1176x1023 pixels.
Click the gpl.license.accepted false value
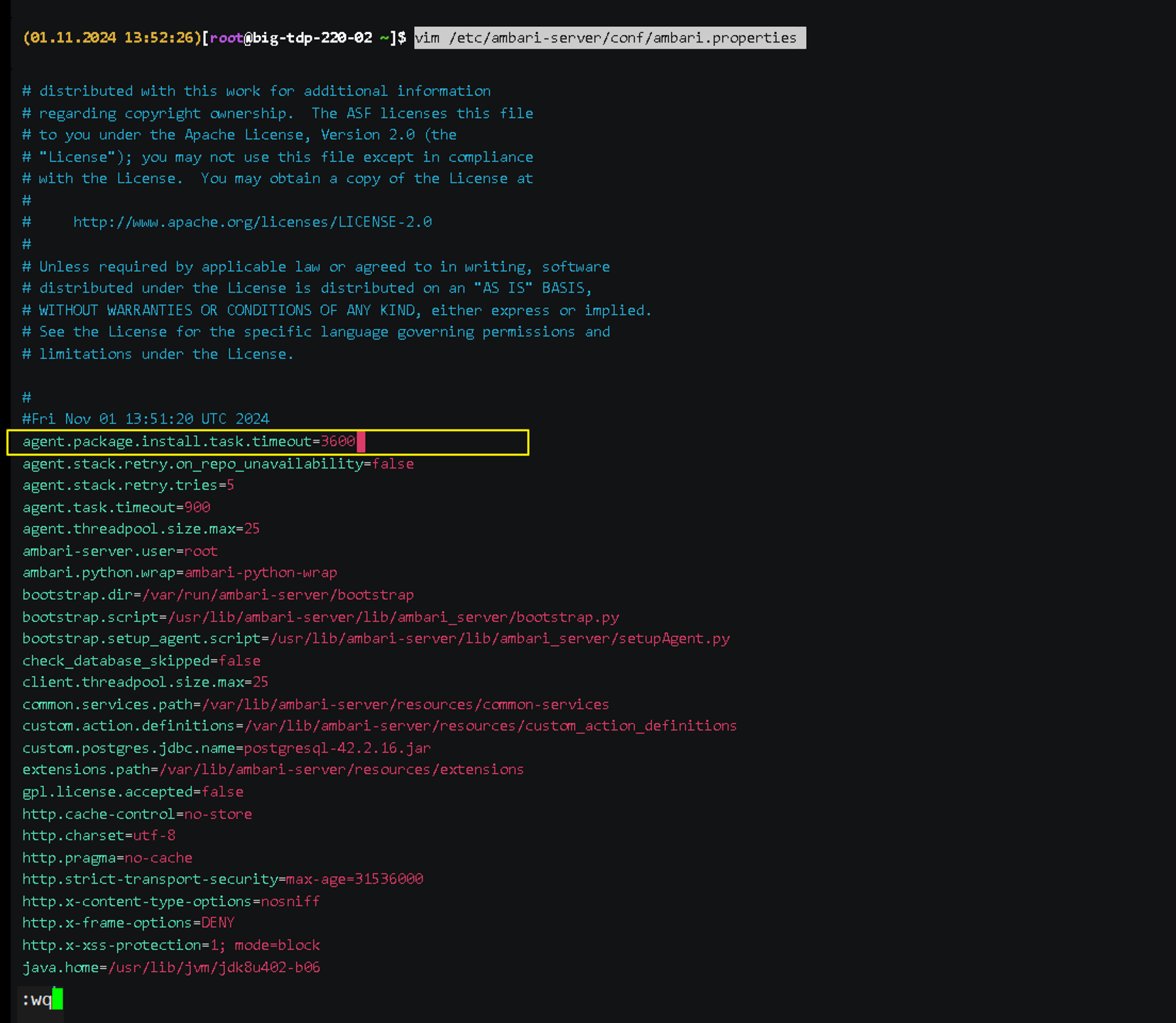(x=222, y=792)
